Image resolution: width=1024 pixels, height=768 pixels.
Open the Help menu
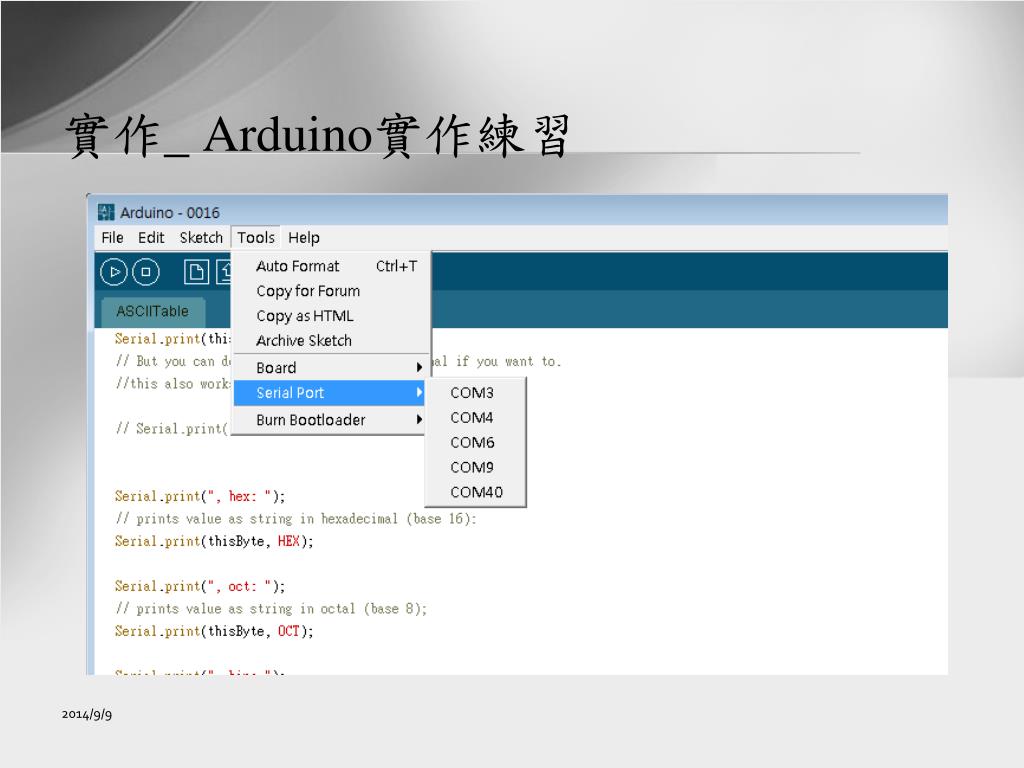pos(304,238)
